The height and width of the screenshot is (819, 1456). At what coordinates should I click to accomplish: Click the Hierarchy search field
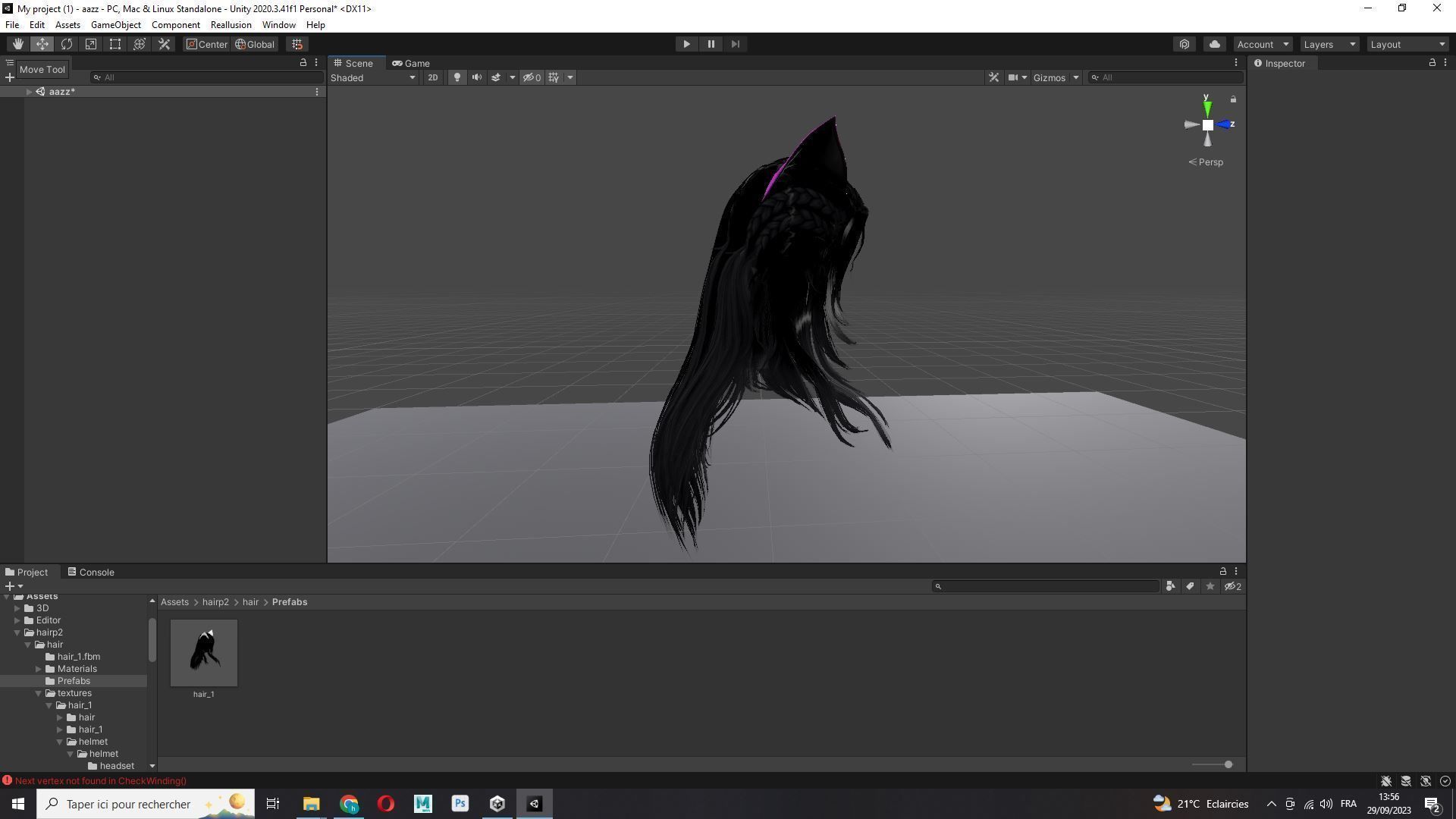206,77
